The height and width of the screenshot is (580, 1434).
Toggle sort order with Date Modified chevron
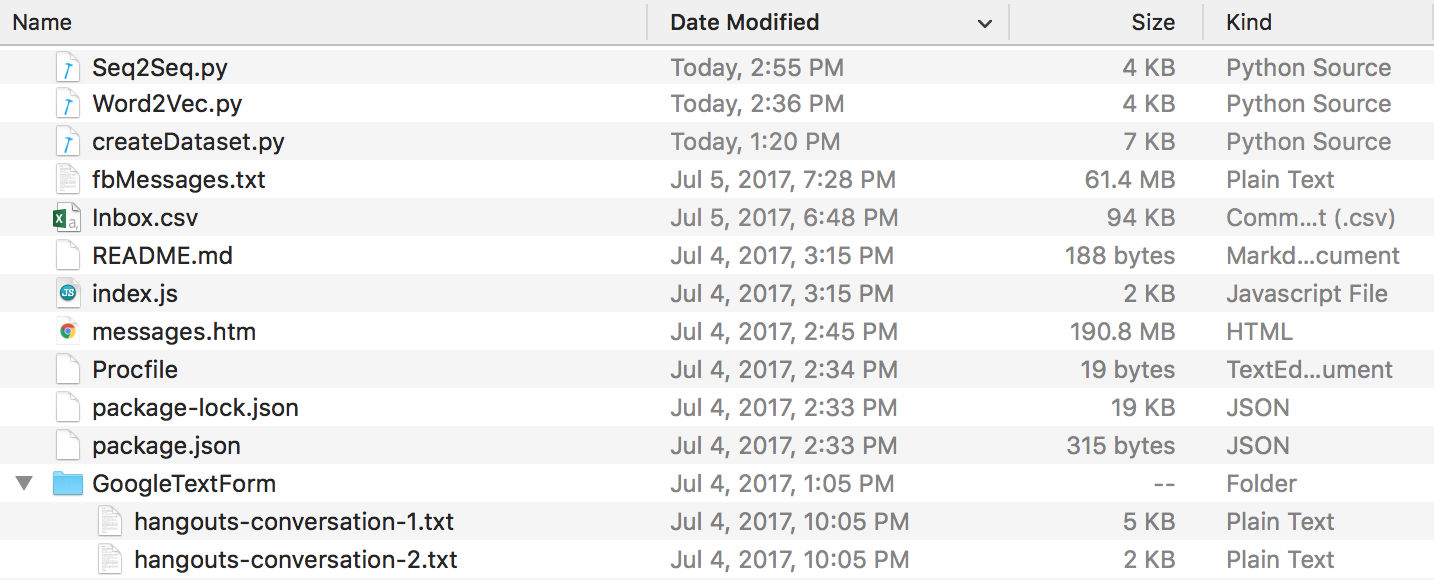point(985,23)
